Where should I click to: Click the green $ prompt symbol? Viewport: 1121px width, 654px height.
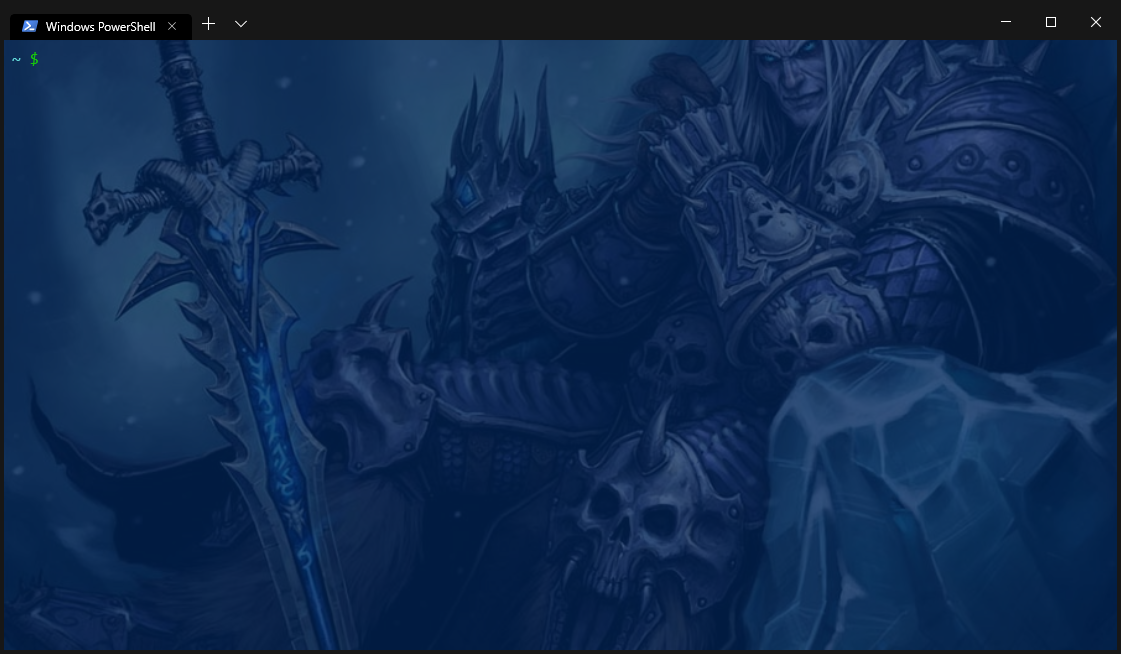(34, 59)
